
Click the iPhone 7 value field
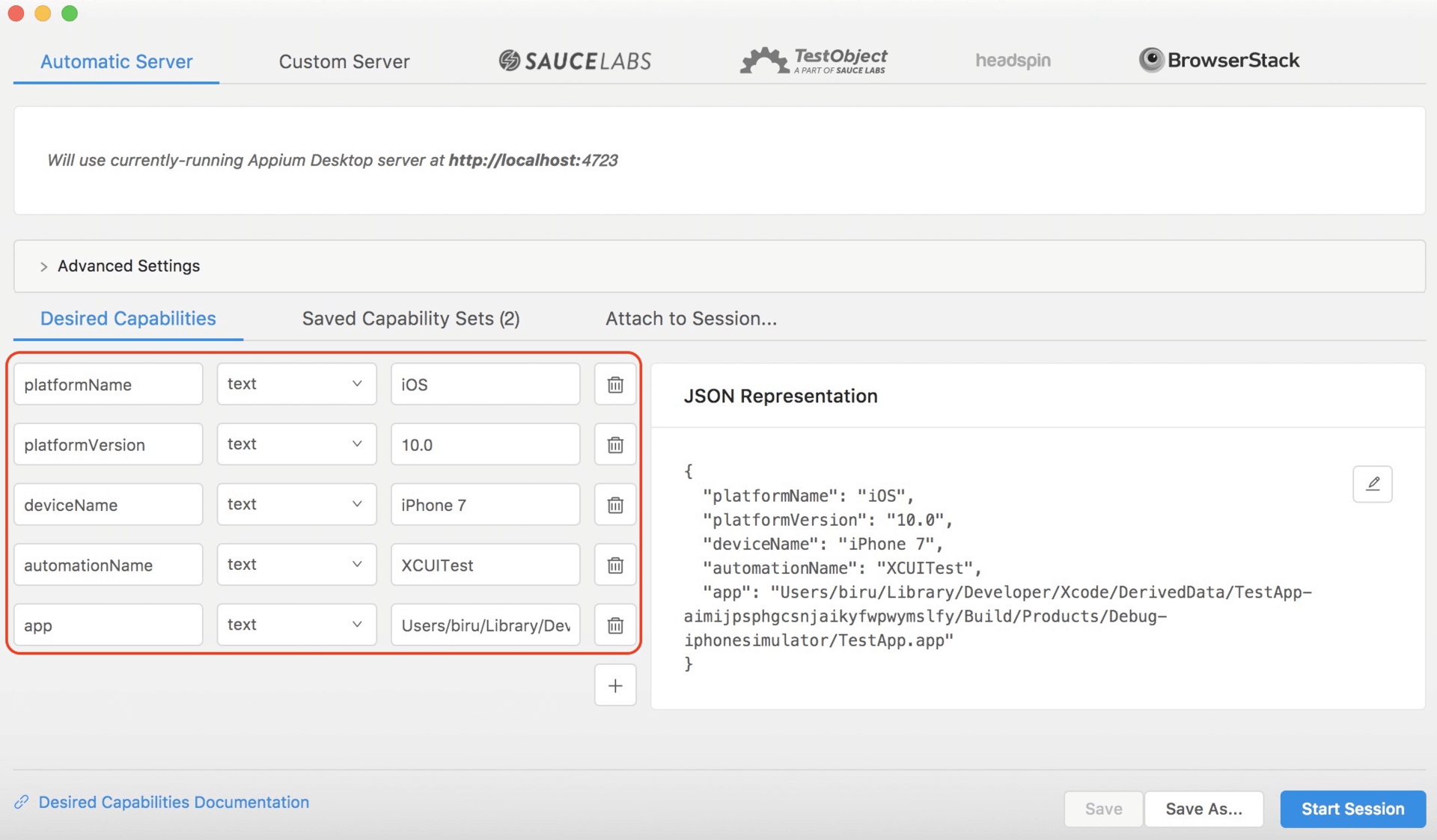click(485, 505)
